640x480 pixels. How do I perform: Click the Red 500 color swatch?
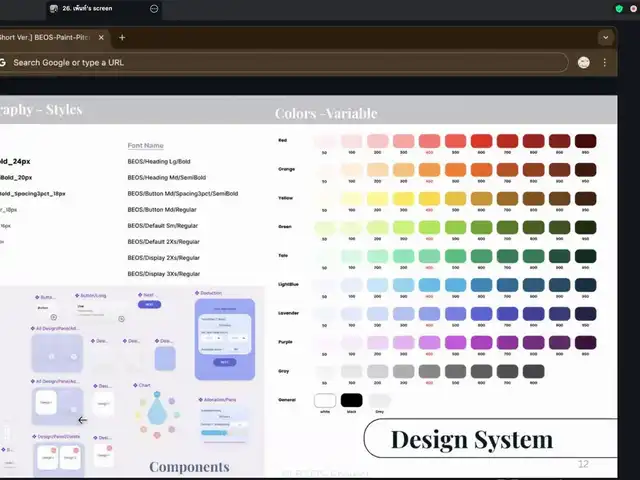coord(456,141)
